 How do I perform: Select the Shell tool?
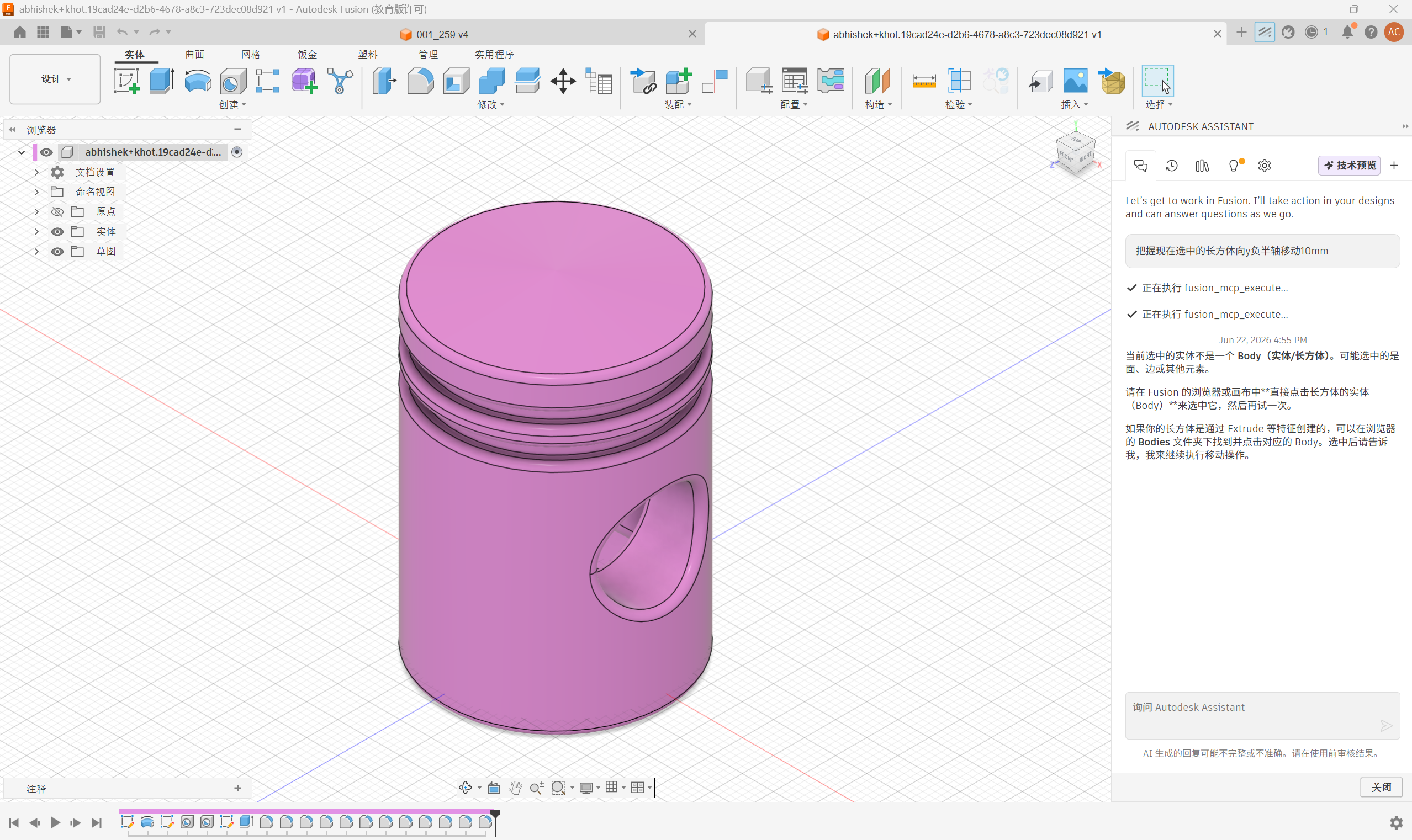tap(456, 81)
